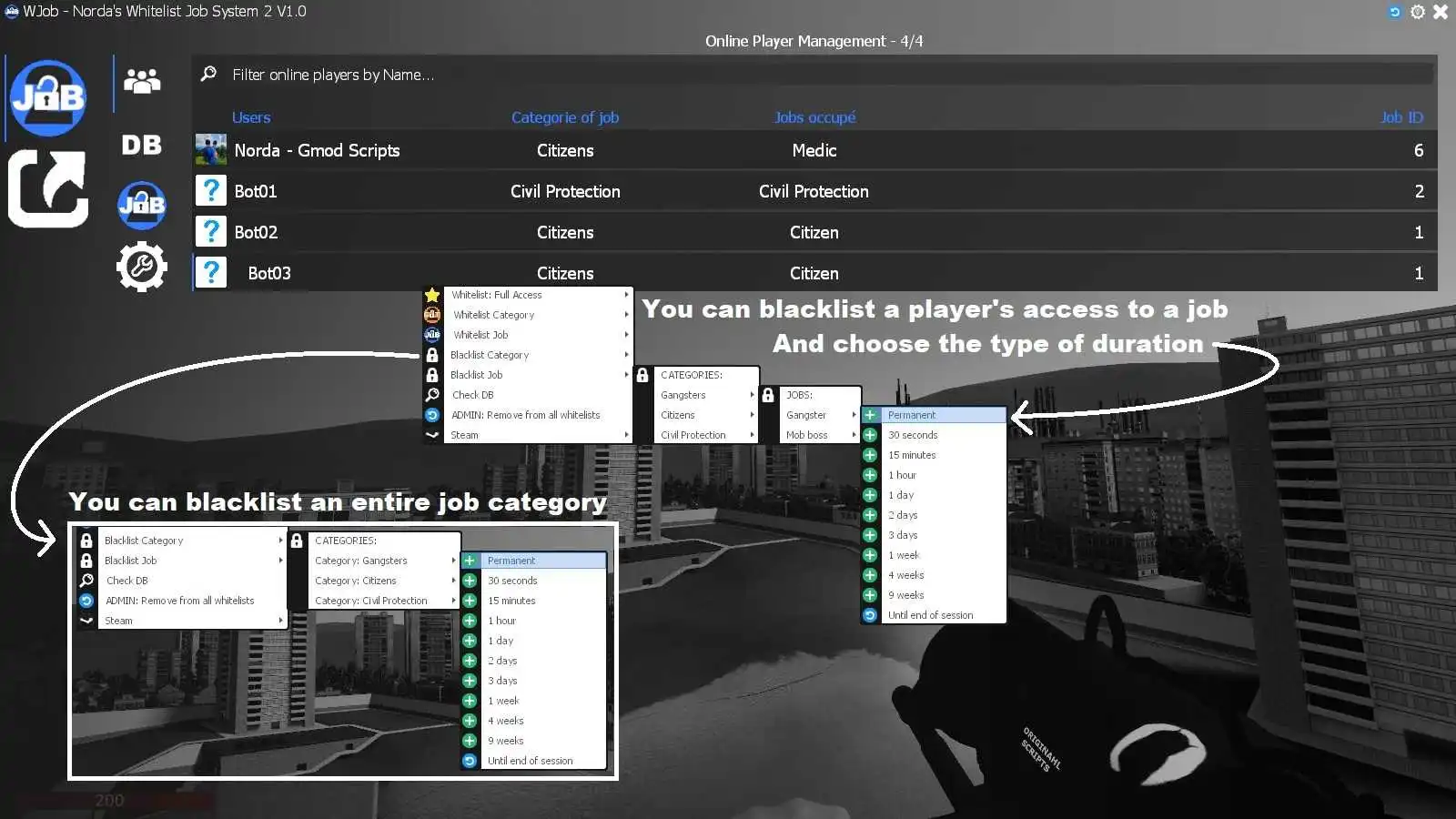Choose ADMIN: Remove from all whitelists
Image resolution: width=1456 pixels, height=819 pixels.
pyautogui.click(x=525, y=414)
